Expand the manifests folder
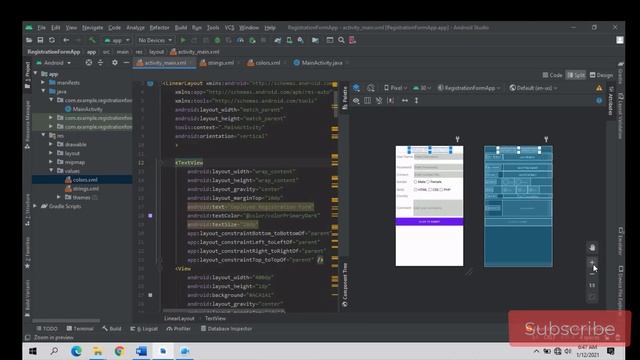This screenshot has height=360, width=640. pyautogui.click(x=43, y=82)
